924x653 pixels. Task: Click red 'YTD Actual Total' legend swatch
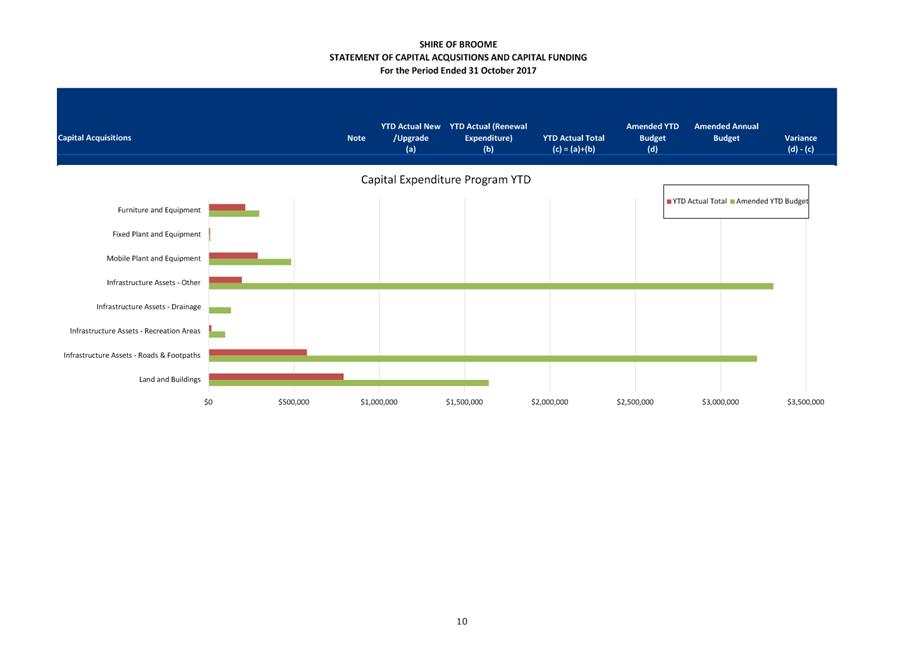(x=669, y=202)
